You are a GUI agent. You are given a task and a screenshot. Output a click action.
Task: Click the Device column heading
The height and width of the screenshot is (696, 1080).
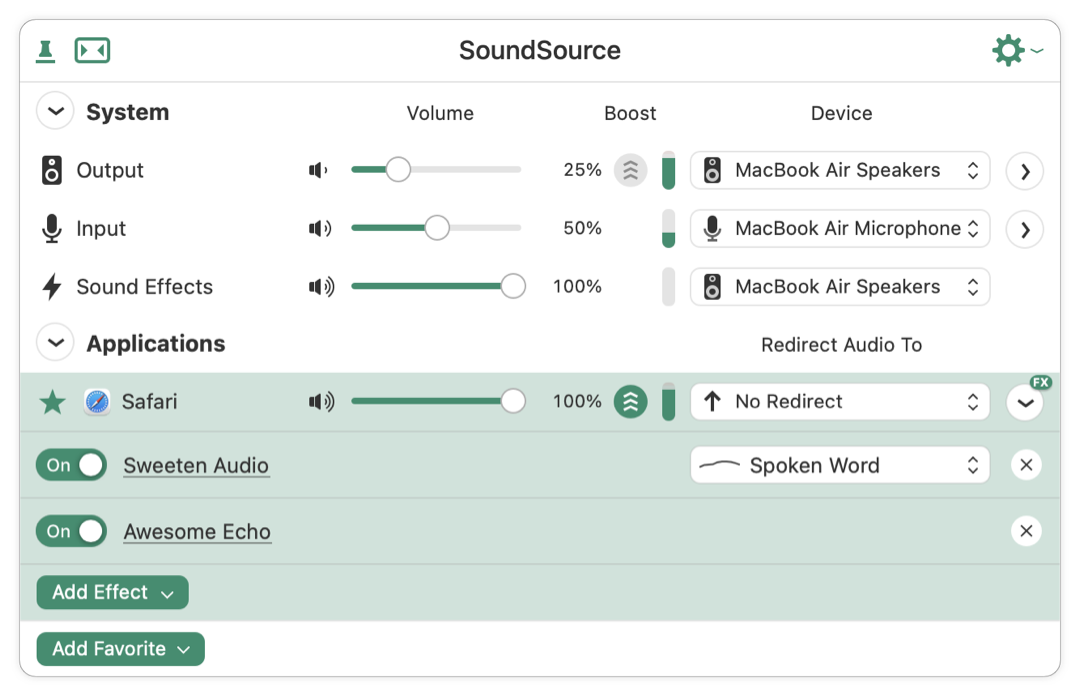click(841, 113)
